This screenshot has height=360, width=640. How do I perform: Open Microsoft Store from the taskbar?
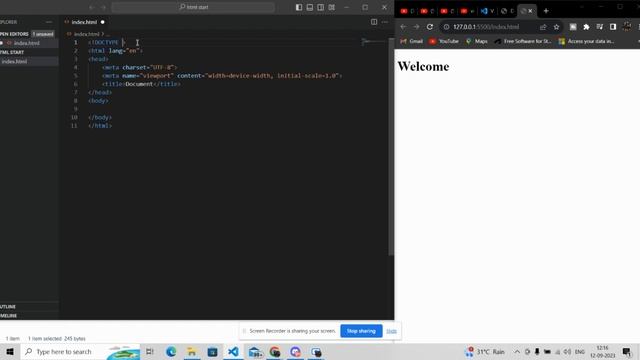click(x=212, y=351)
